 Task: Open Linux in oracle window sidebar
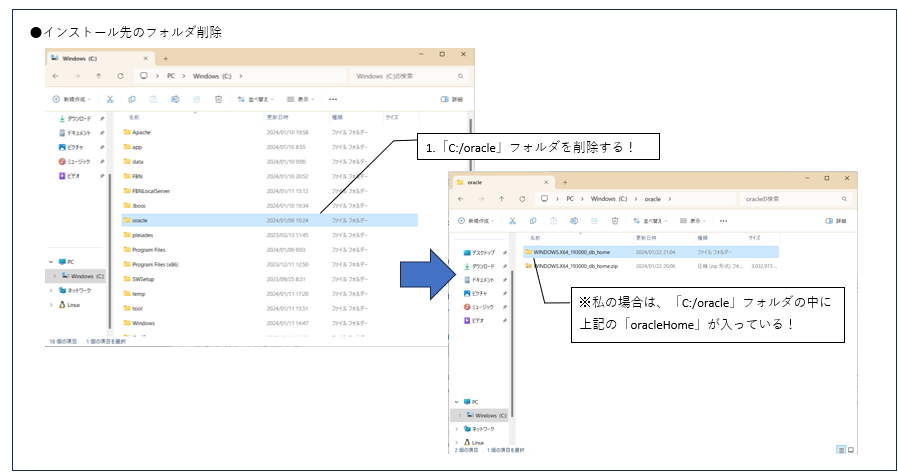click(x=474, y=442)
